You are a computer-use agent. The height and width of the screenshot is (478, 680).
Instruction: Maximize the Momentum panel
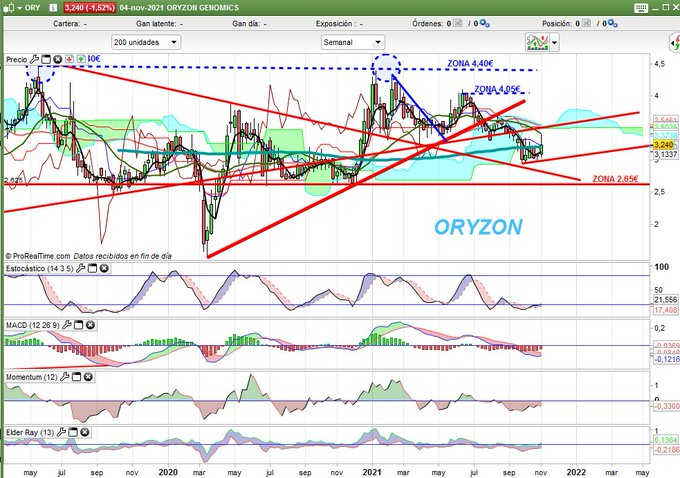coord(76,377)
